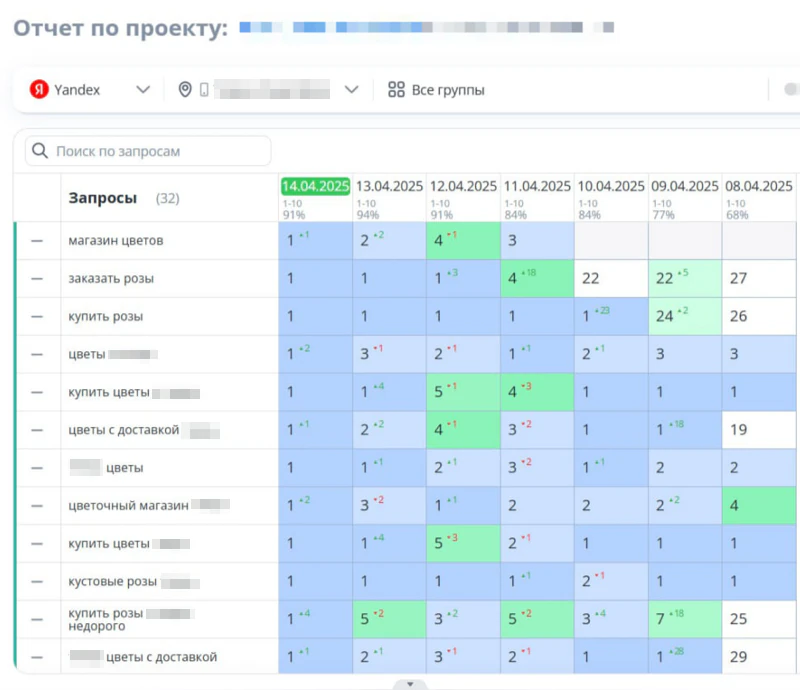Click the 10.04.2025 date column header
This screenshot has width=800, height=690.
[x=611, y=186]
